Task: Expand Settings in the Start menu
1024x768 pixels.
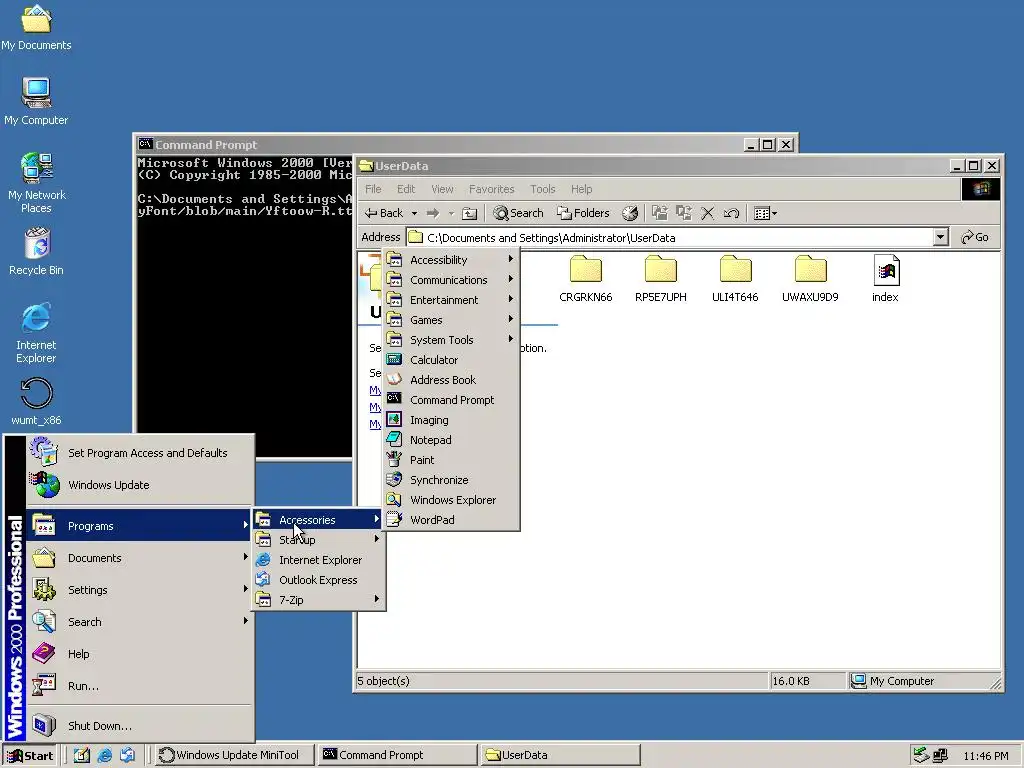Action: pos(140,590)
